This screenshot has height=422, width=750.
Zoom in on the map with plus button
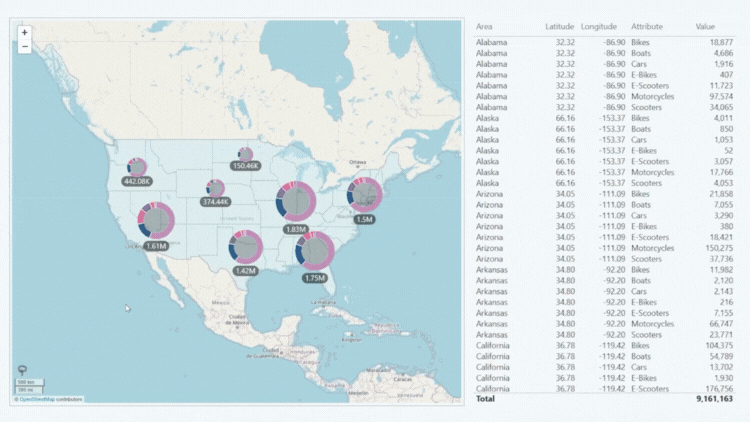click(24, 33)
